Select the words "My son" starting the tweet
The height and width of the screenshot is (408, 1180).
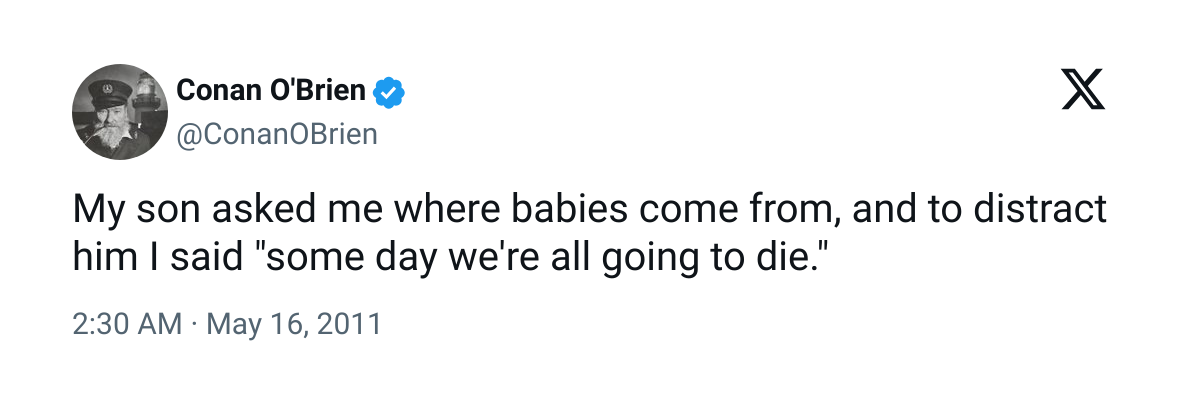133,212
